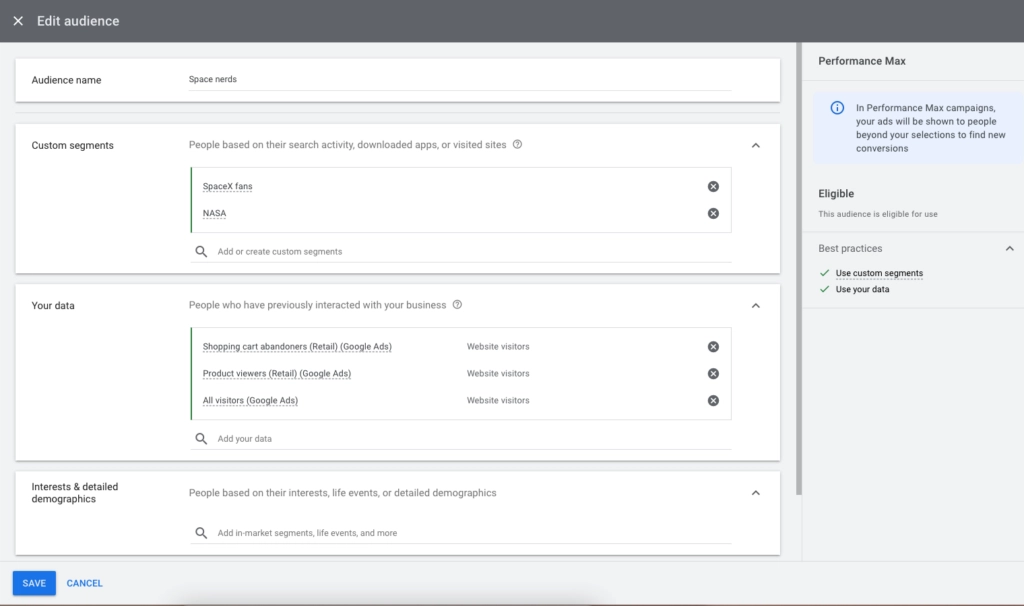Screen dimensions: 1024x606
Task: Click Website visitors next to Shopping cart abandoners
Action: [498, 347]
